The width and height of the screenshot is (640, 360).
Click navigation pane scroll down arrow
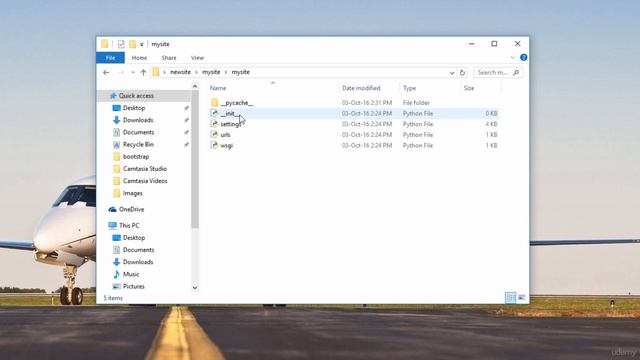(195, 288)
